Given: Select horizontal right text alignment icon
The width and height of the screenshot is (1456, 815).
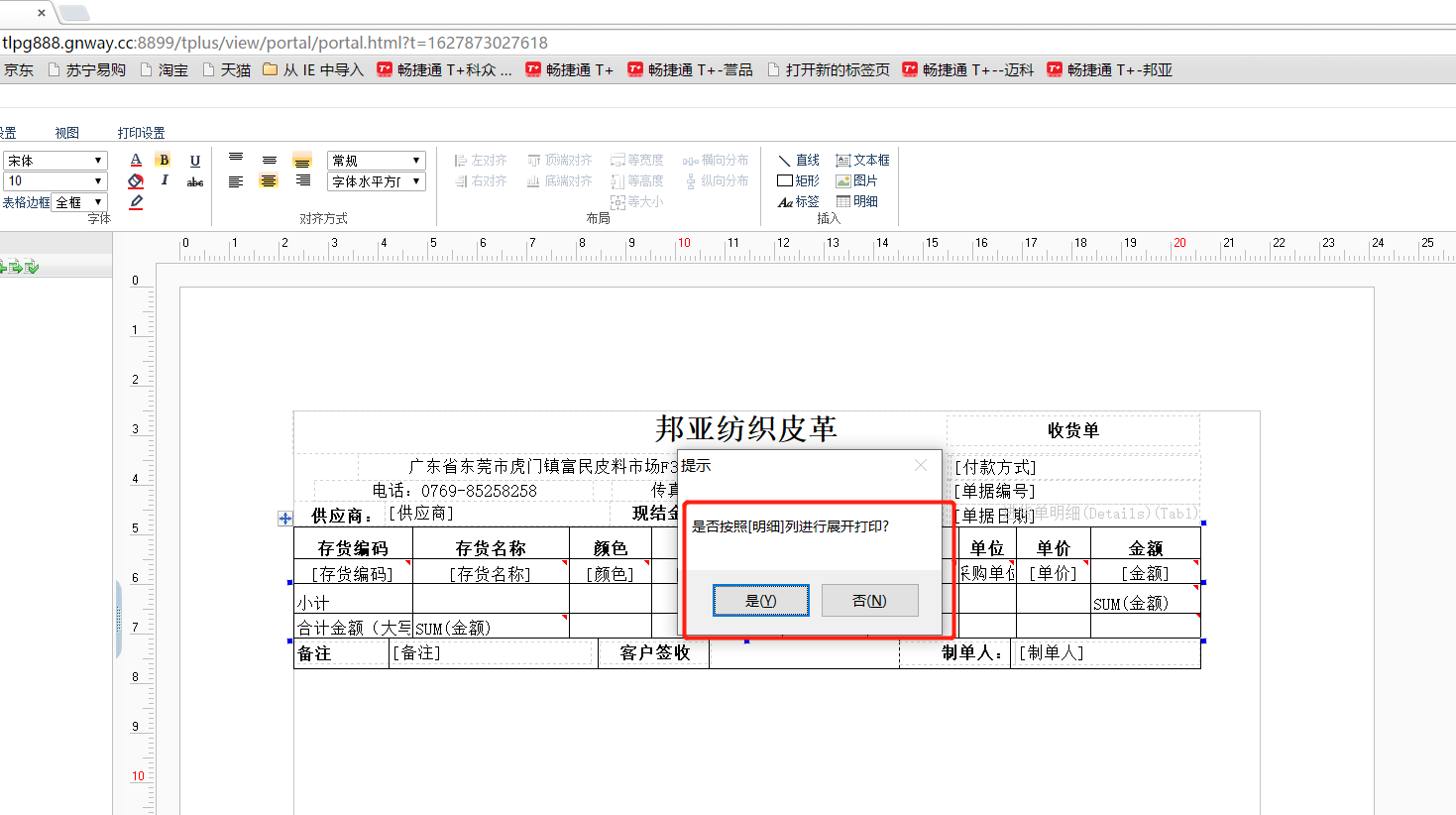Looking at the screenshot, I should pos(303,181).
